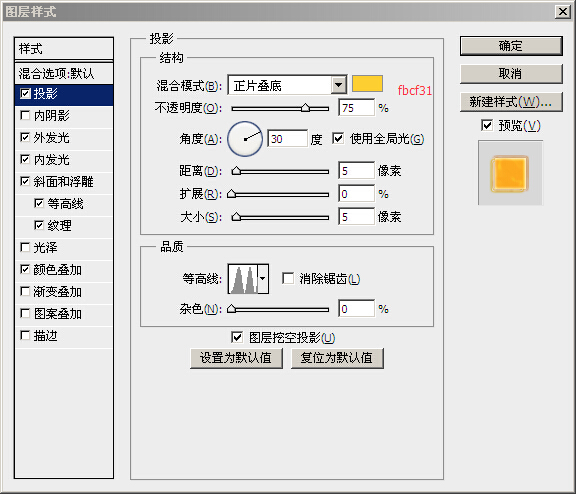Viewport: 576px width, 494px height.
Task: Click the yellow shadow color swatch
Action: [x=367, y=83]
